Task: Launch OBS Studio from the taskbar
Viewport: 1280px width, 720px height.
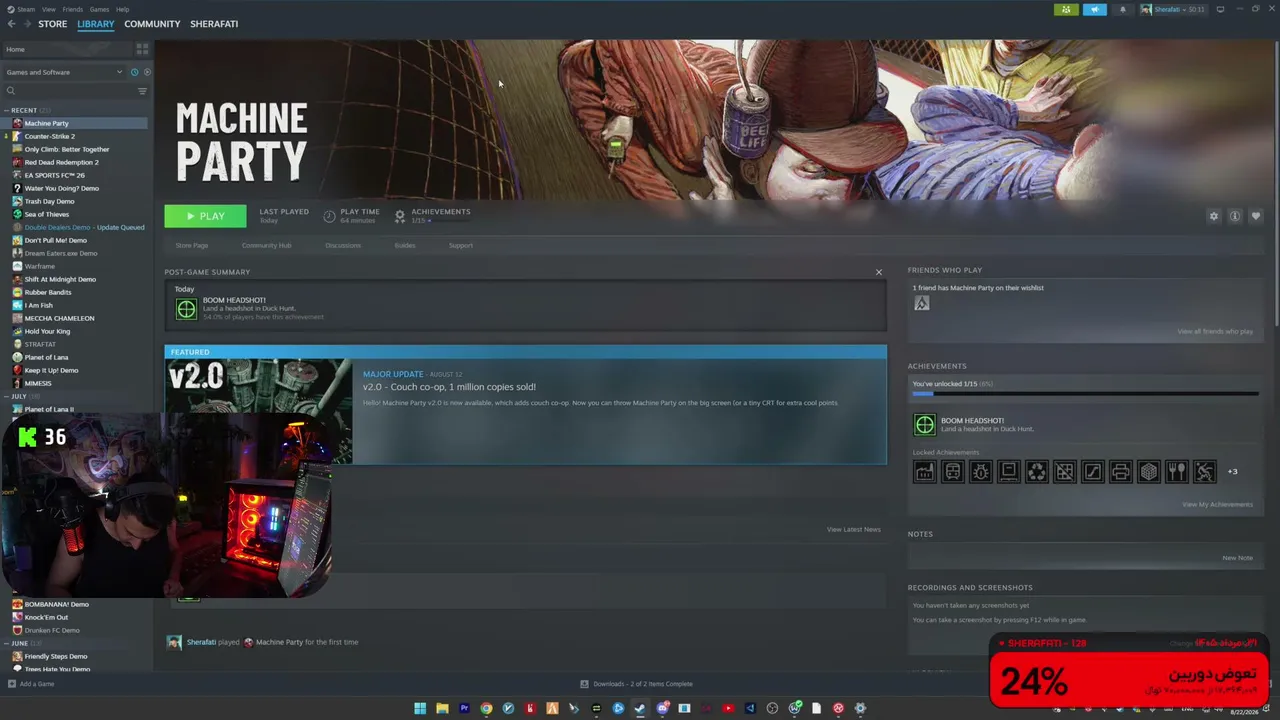Action: (772, 709)
